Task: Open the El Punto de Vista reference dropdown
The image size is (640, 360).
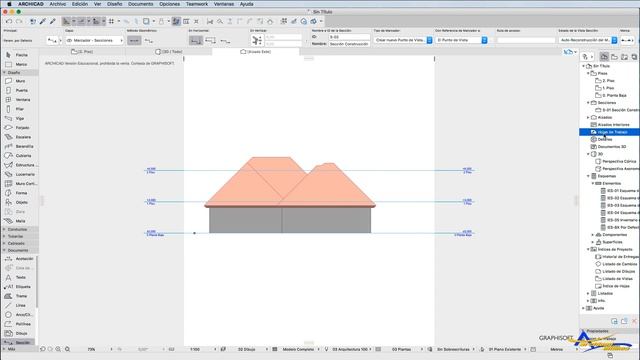Action: 461,40
